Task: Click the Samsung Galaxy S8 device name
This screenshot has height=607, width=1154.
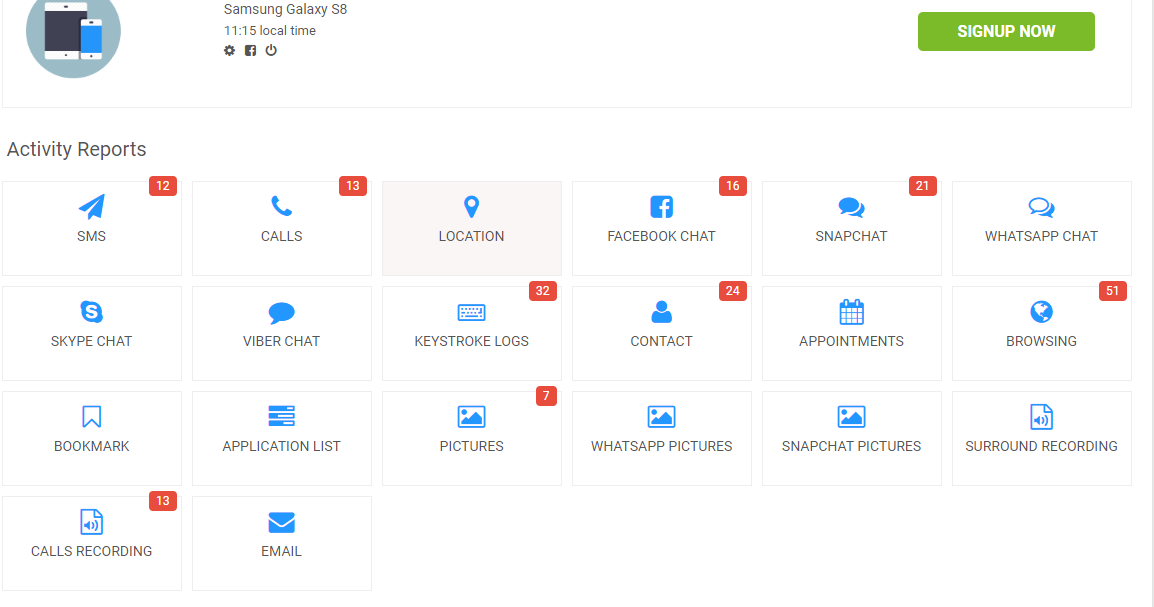Action: [x=286, y=10]
